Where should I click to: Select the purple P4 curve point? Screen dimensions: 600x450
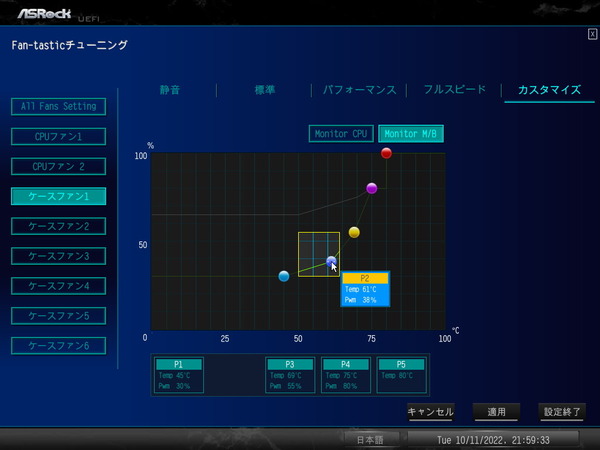pyautogui.click(x=372, y=188)
